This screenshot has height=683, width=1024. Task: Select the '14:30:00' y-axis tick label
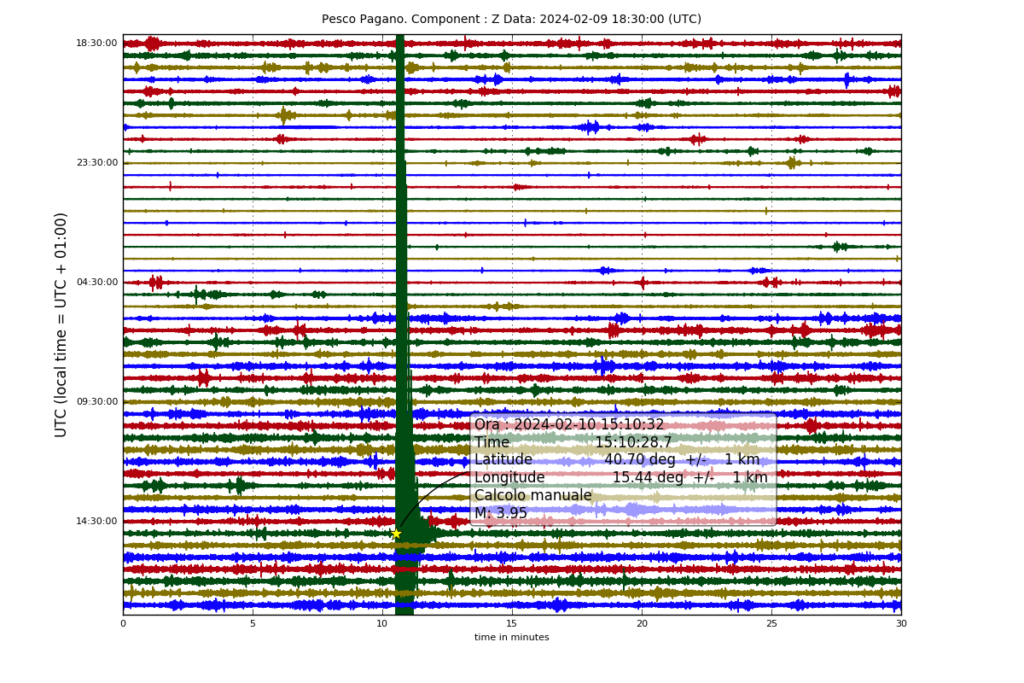click(97, 521)
